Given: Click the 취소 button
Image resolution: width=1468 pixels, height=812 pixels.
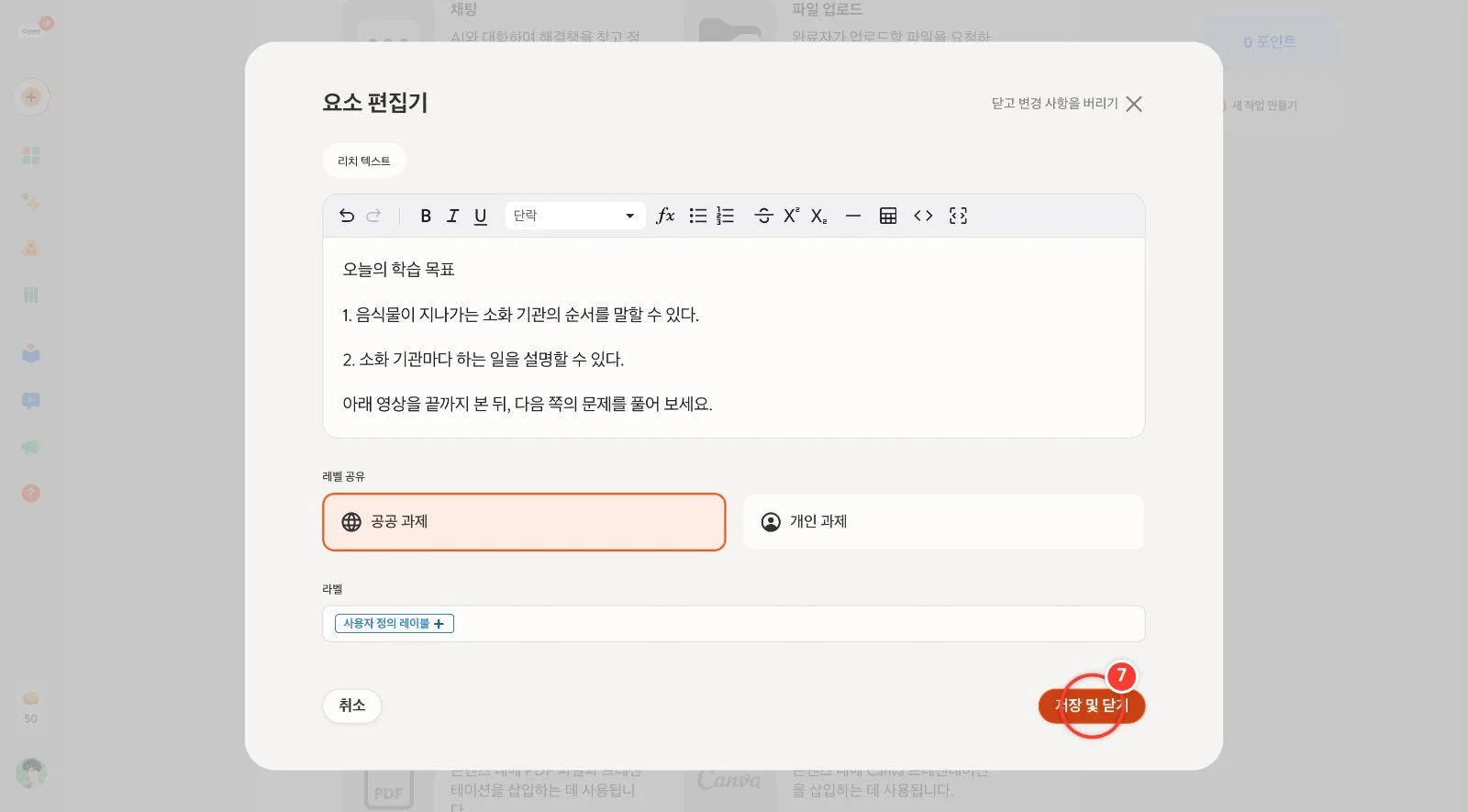Looking at the screenshot, I should [352, 706].
